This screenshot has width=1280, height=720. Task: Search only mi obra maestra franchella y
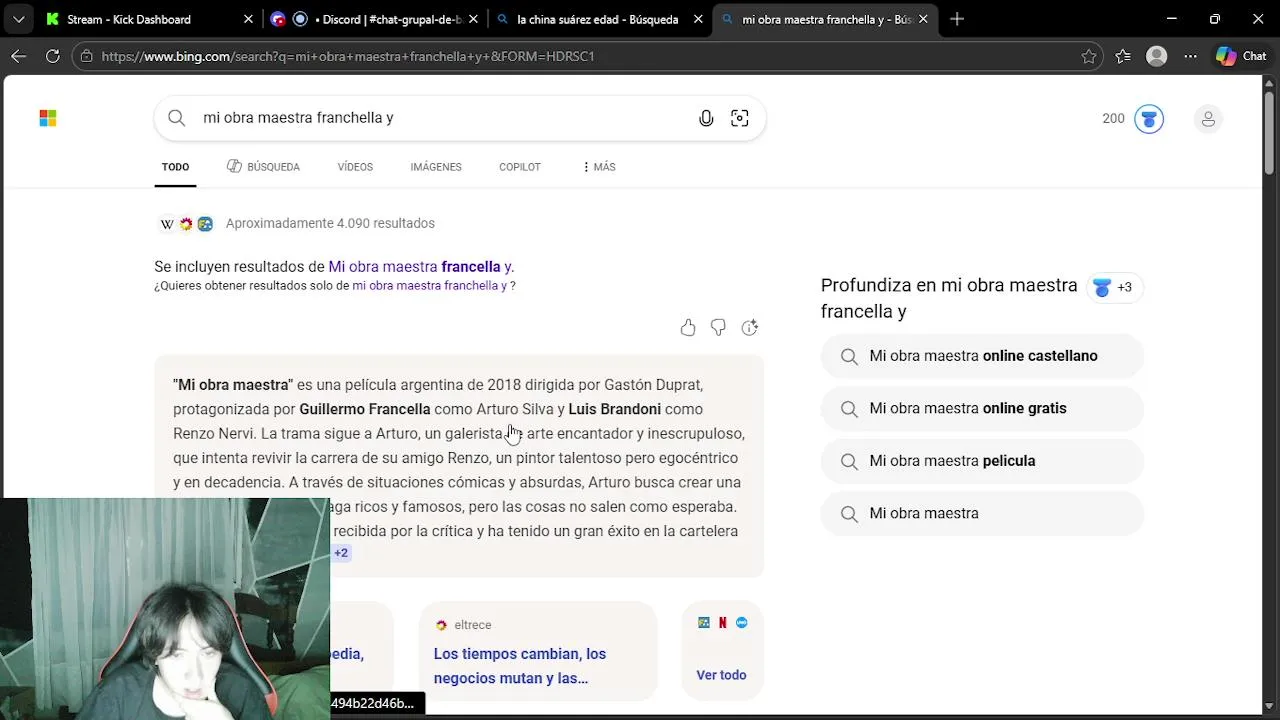click(430, 286)
